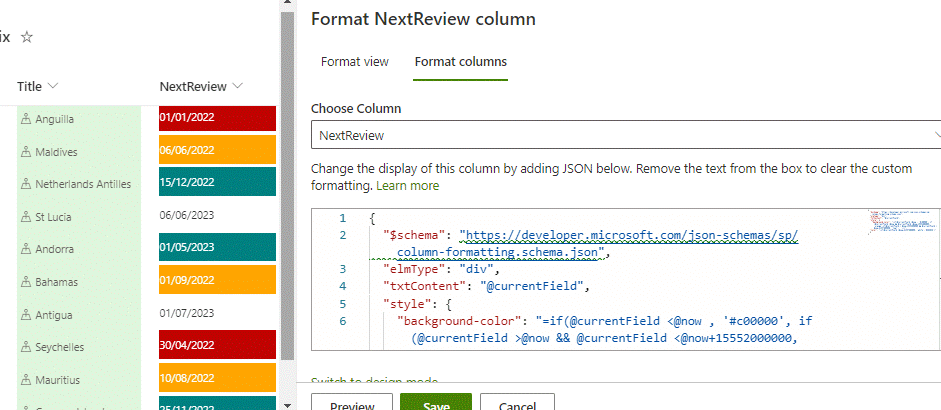Click the icon beside Netherlands Antilles
The height and width of the screenshot is (410, 941).
pos(26,184)
